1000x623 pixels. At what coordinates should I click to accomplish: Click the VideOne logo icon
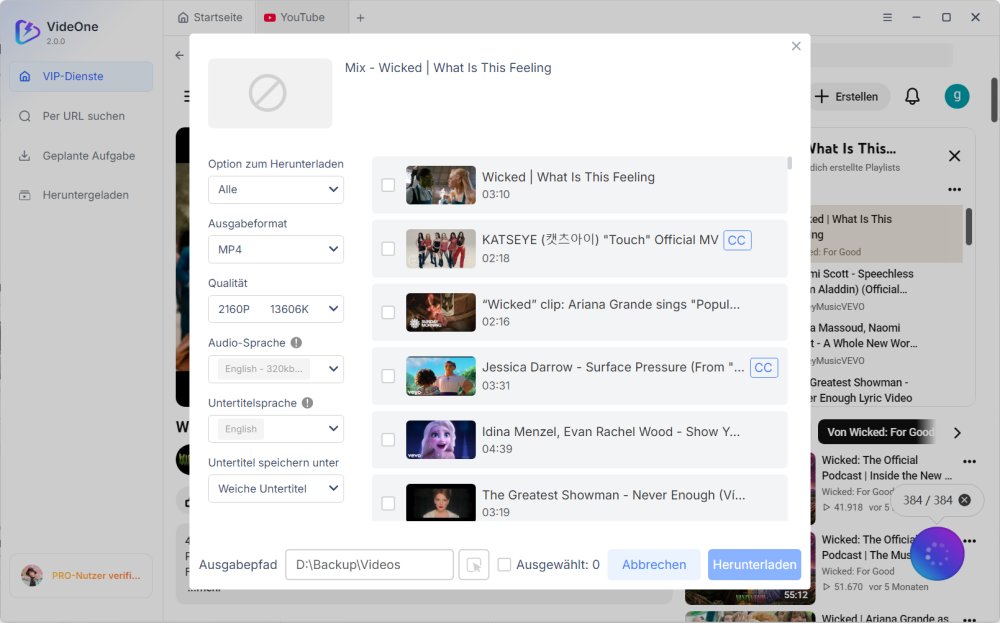click(x=27, y=31)
